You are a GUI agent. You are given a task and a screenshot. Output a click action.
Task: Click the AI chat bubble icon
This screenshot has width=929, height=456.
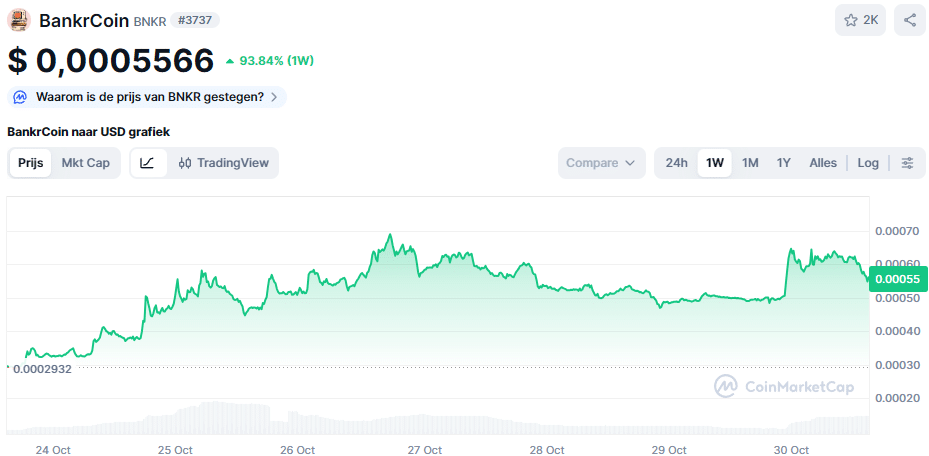(x=20, y=97)
